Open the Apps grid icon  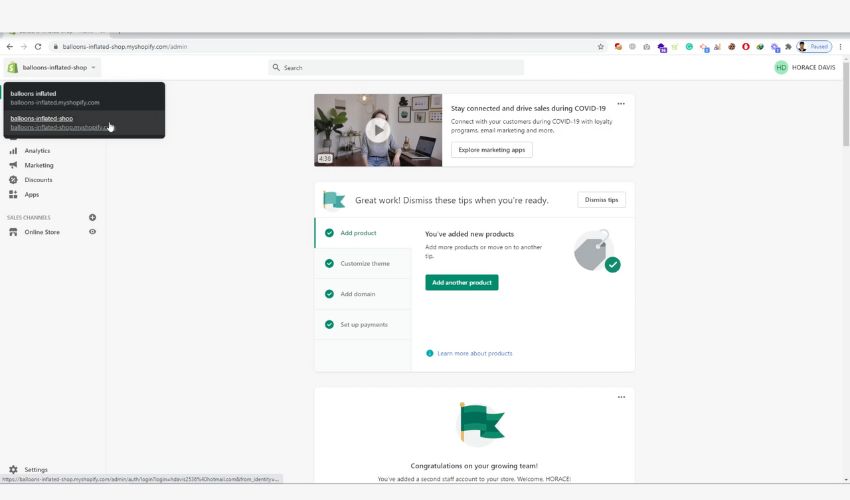click(13, 195)
